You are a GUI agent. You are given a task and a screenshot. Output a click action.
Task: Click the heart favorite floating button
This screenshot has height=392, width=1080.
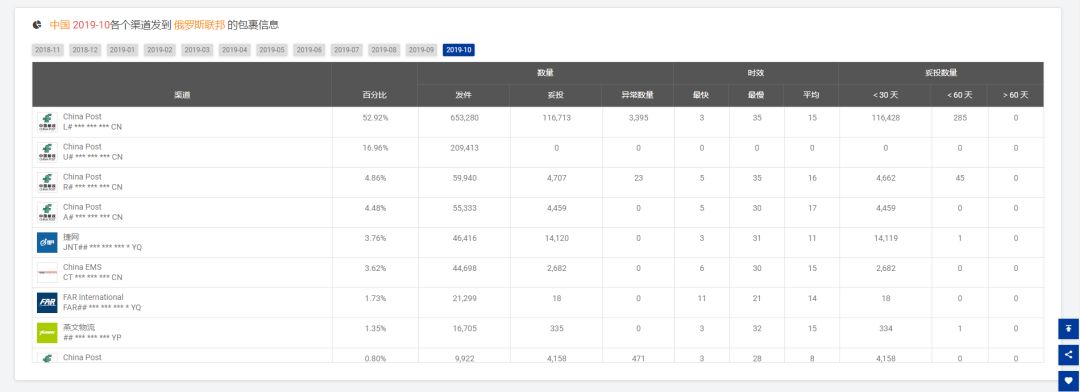coord(1068,380)
